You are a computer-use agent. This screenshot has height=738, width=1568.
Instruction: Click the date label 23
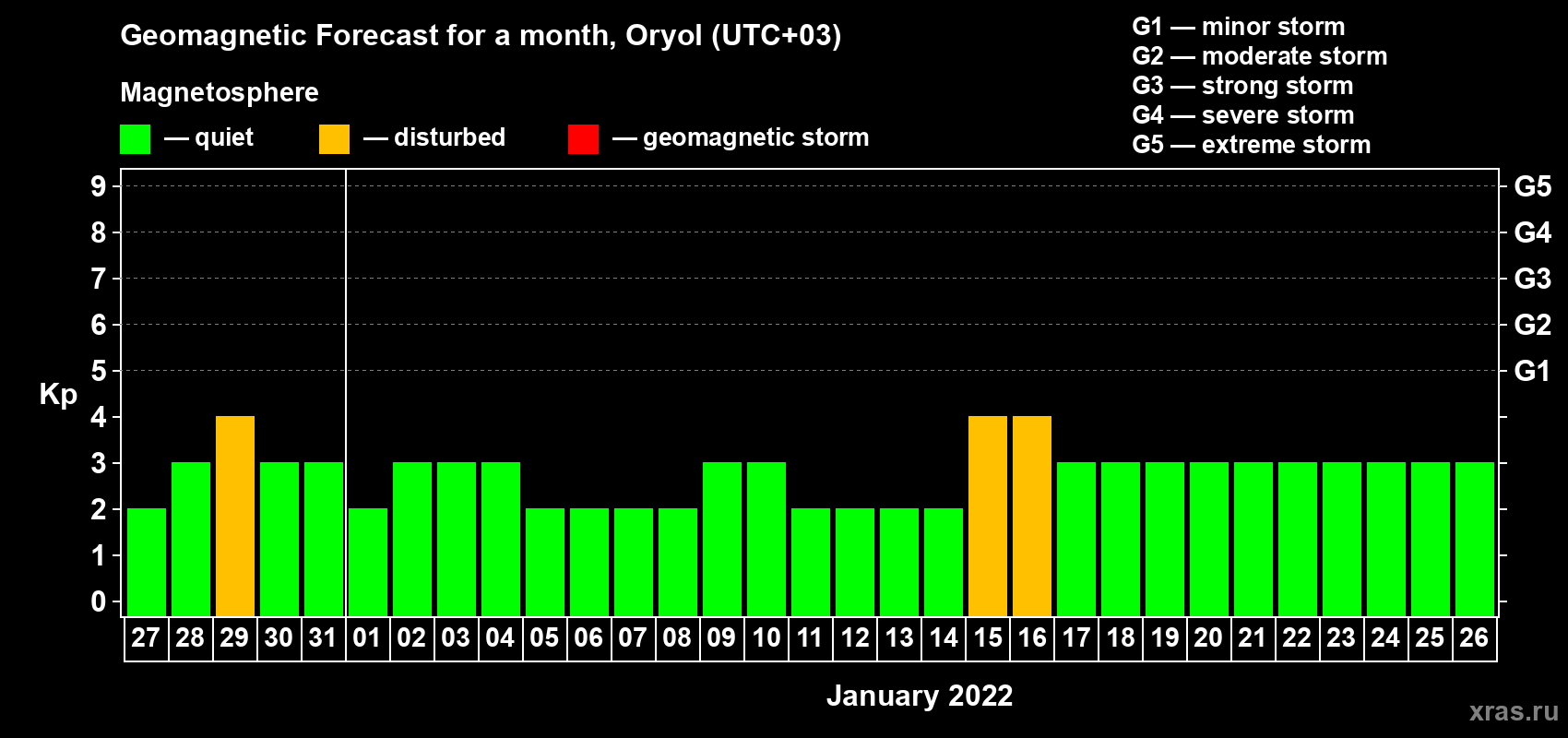pos(1341,638)
